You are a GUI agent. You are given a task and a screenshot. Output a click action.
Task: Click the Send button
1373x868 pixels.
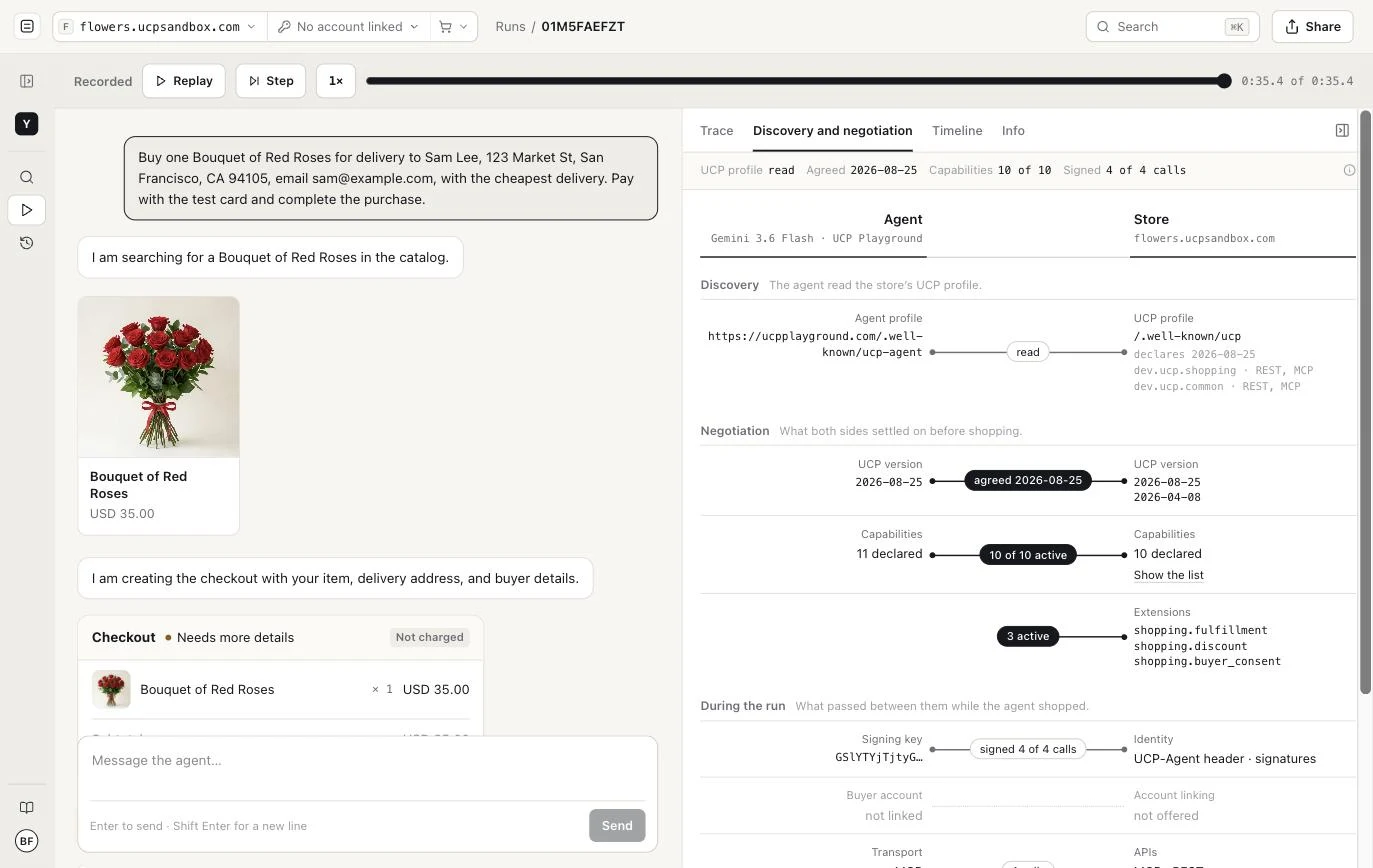pyautogui.click(x=617, y=826)
